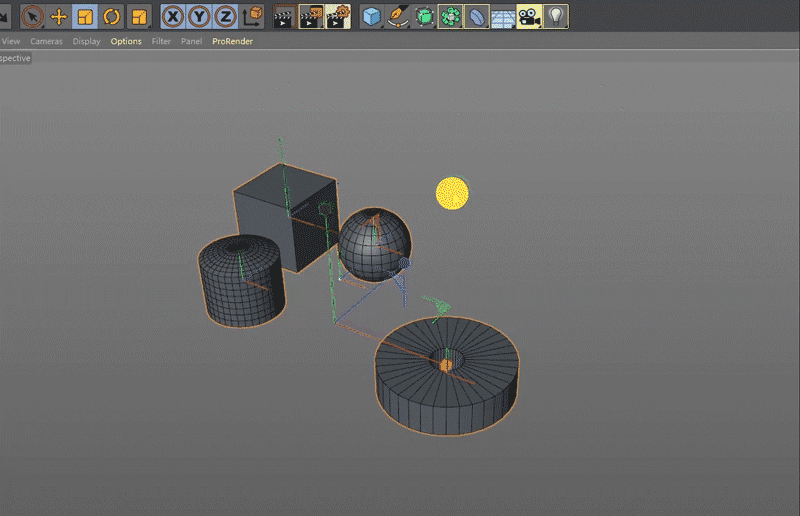Screen dimensions: 800x516
Task: Open the Filter menu
Action: coord(161,41)
